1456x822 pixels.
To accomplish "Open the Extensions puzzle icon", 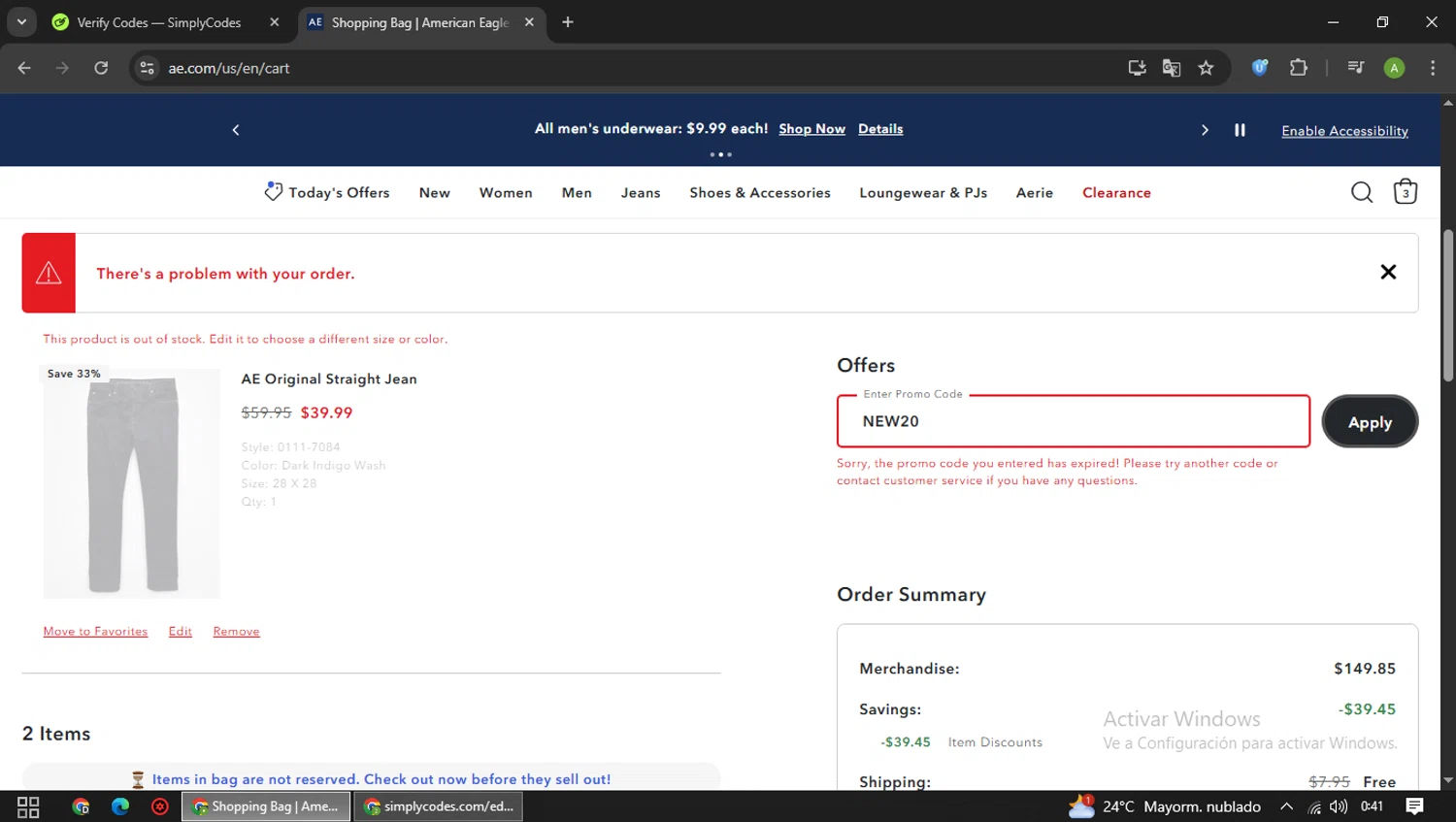I will click(1298, 68).
